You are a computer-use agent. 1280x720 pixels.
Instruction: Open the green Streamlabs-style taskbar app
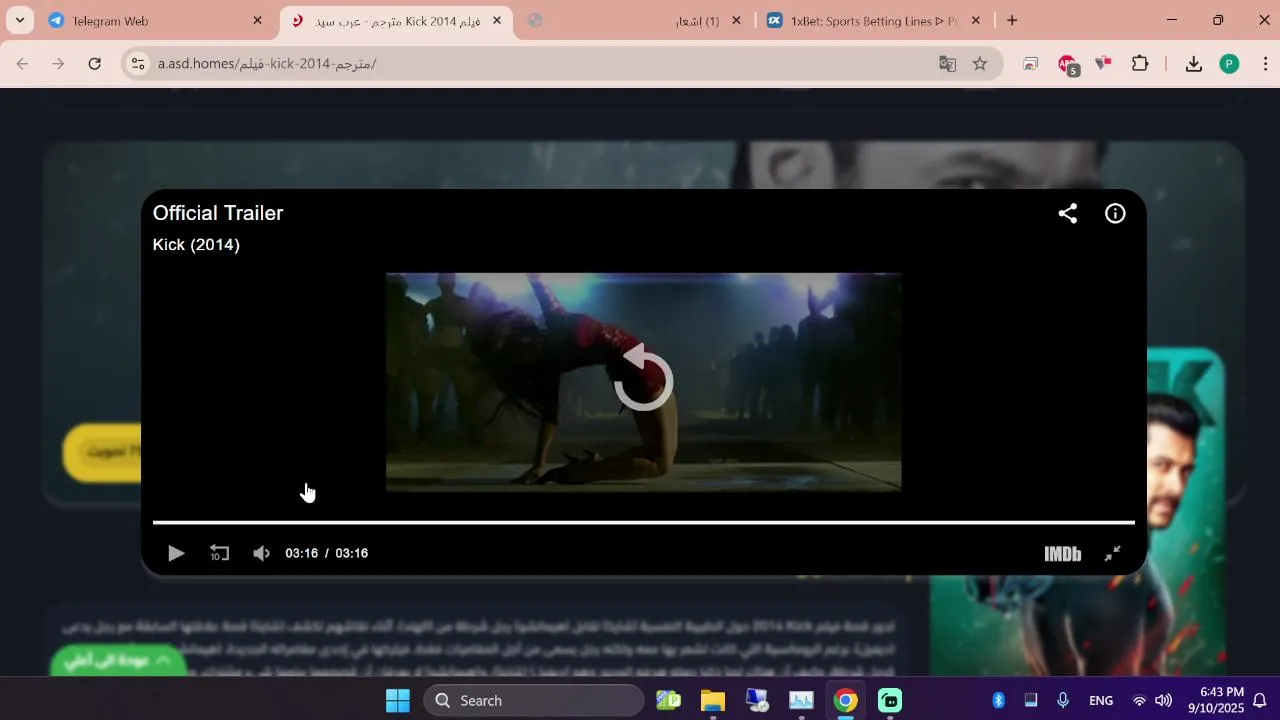tap(890, 700)
